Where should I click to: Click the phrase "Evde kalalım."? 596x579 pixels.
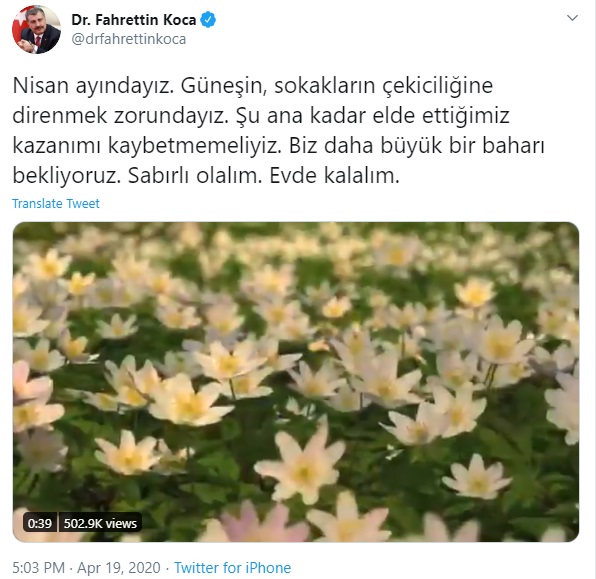(335, 176)
